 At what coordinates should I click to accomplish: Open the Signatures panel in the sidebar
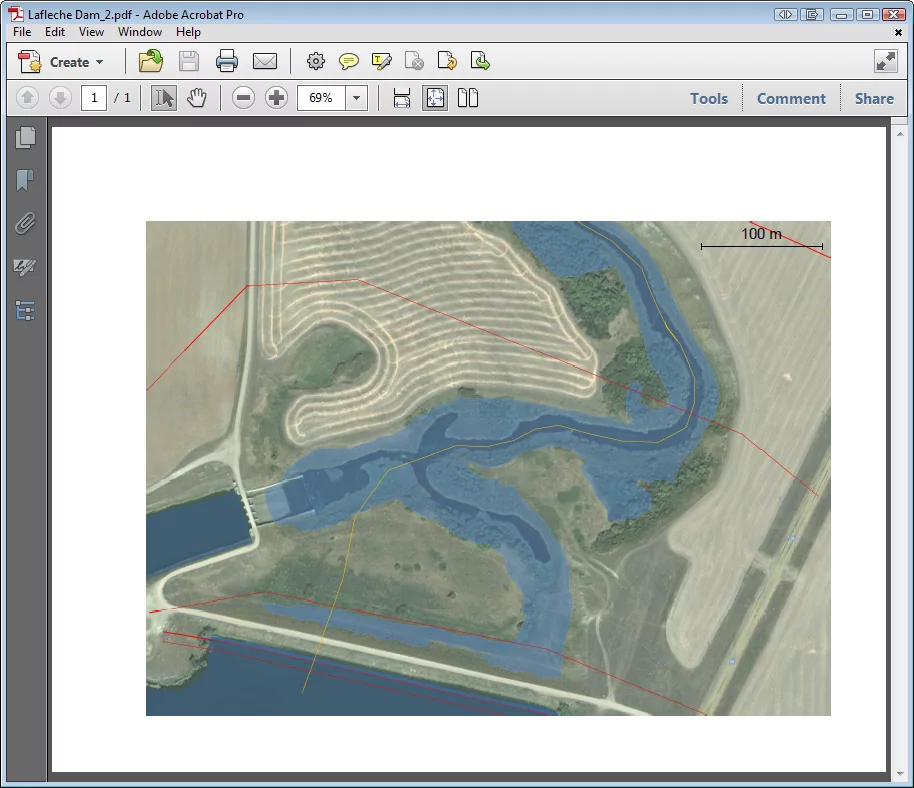(x=26, y=268)
